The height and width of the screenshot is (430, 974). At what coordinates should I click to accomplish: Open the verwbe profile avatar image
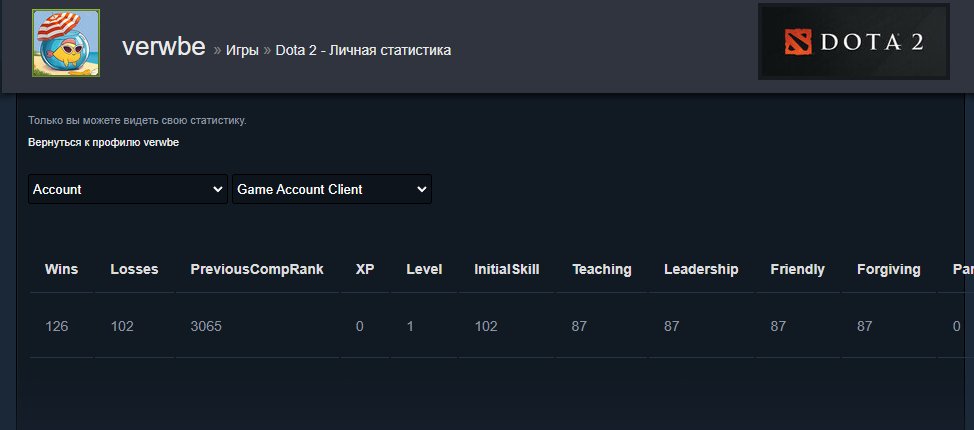66,43
